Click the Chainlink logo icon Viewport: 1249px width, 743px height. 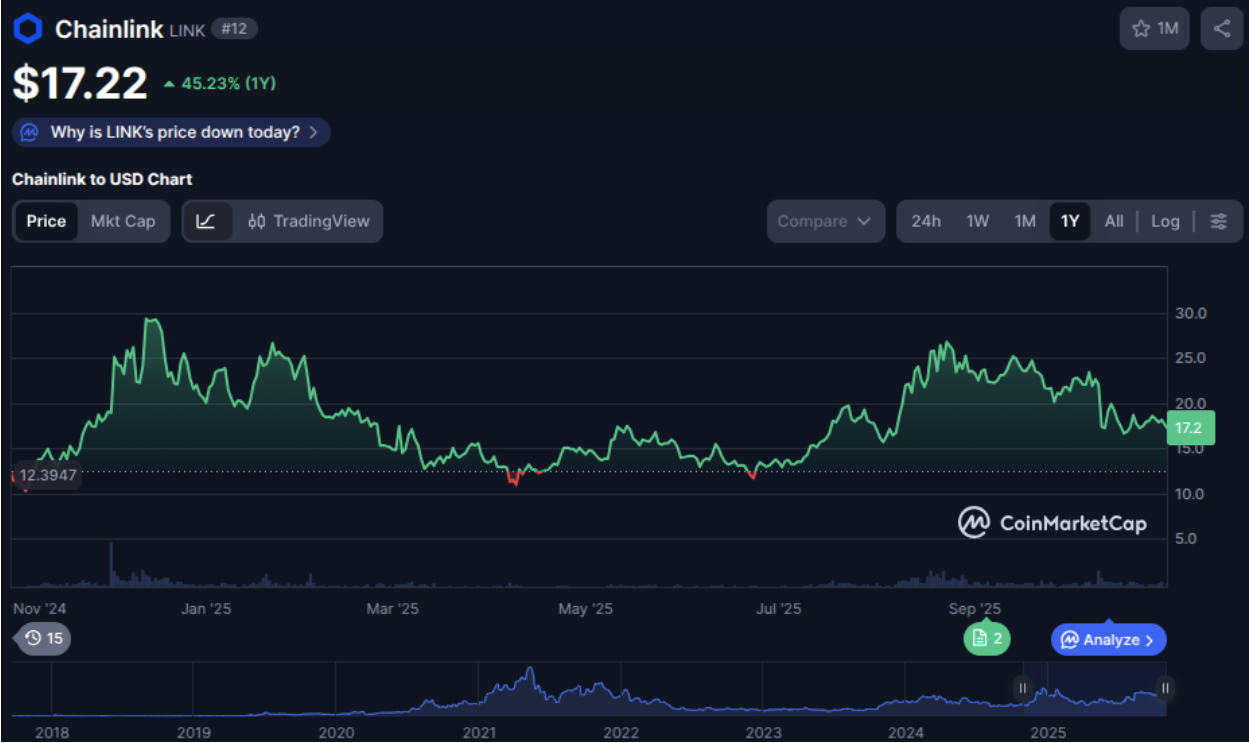pos(26,28)
